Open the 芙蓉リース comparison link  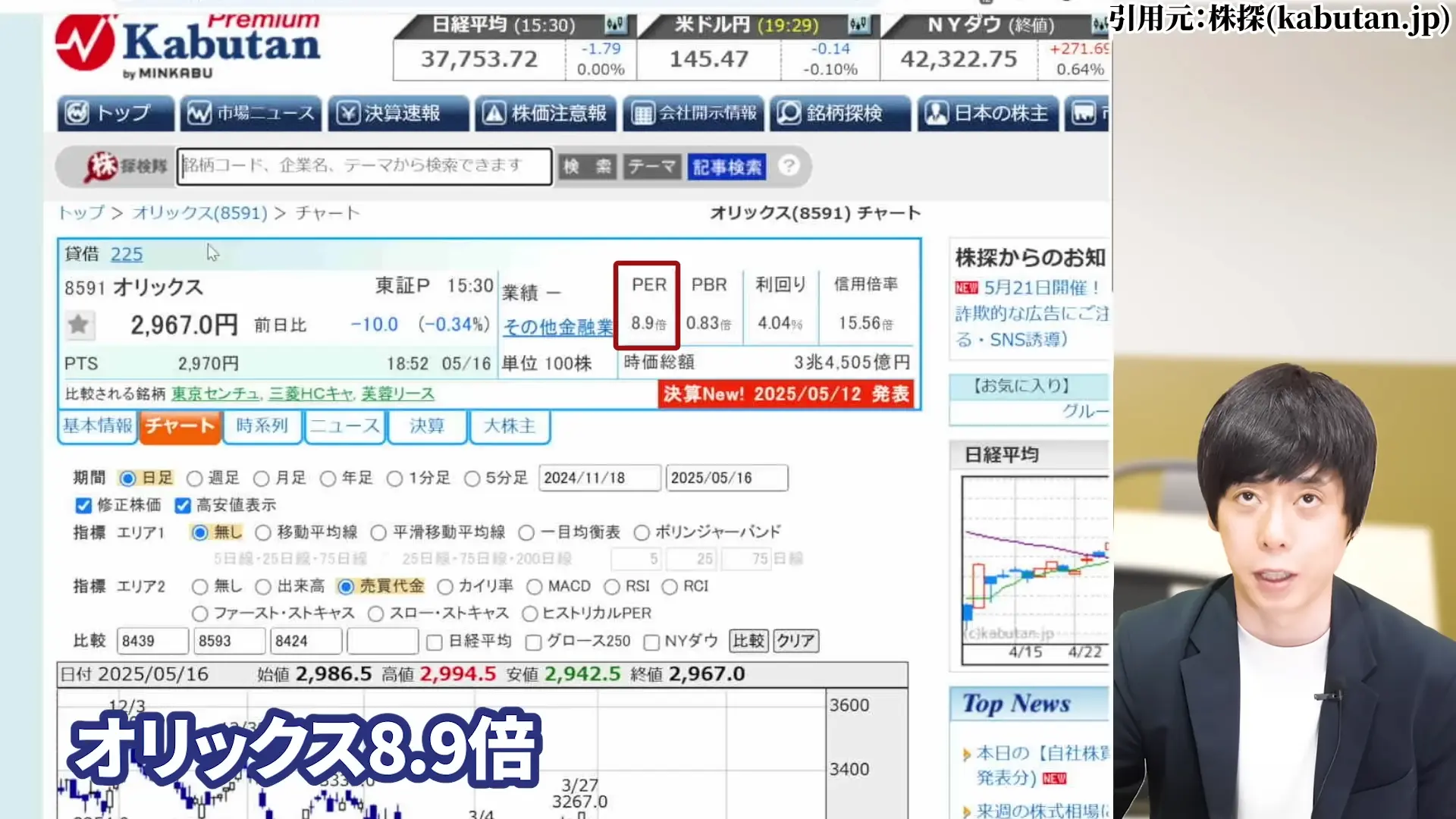tap(398, 394)
